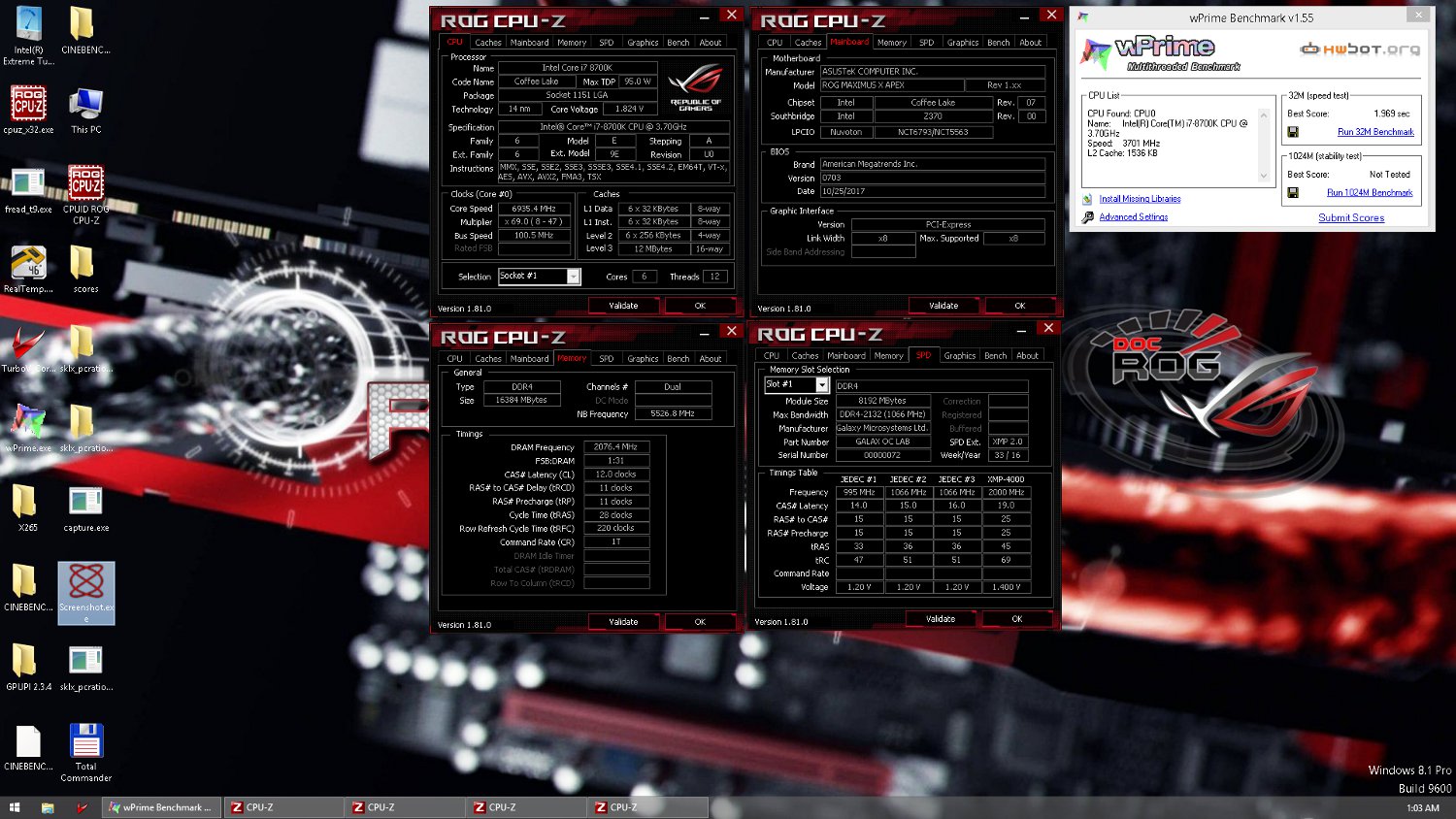Screen dimensions: 1456x819
Task: Launch the TurboV Core desktop shortcut
Action: pos(28,348)
